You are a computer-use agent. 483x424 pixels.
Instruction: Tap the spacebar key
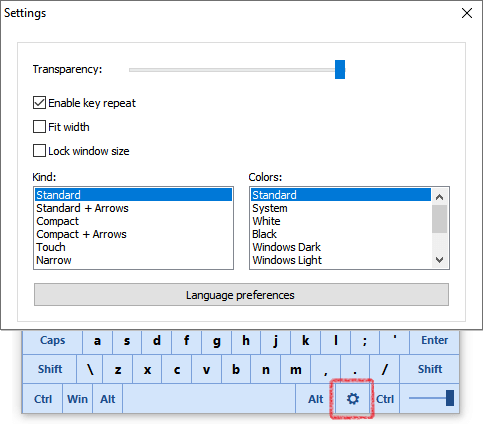tap(209, 399)
